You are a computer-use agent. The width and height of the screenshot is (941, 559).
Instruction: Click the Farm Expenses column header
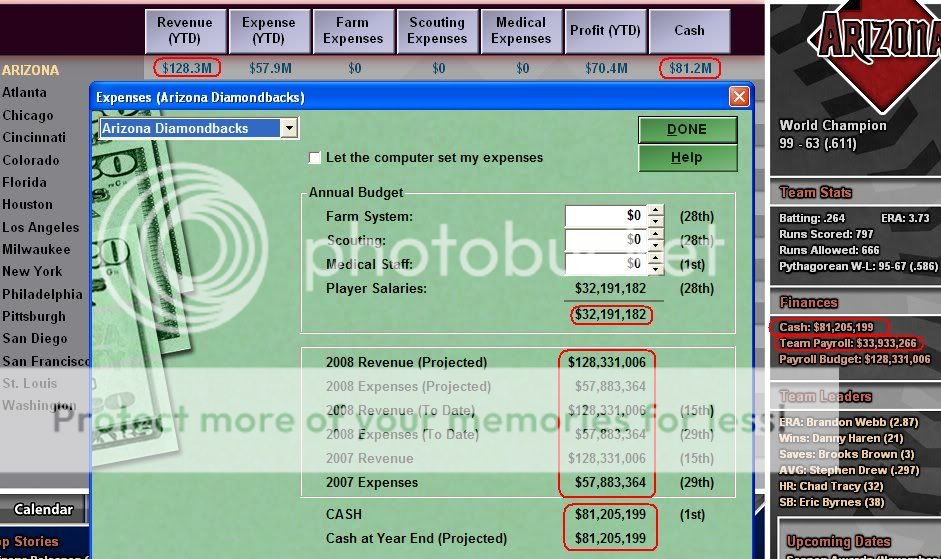click(x=353, y=31)
